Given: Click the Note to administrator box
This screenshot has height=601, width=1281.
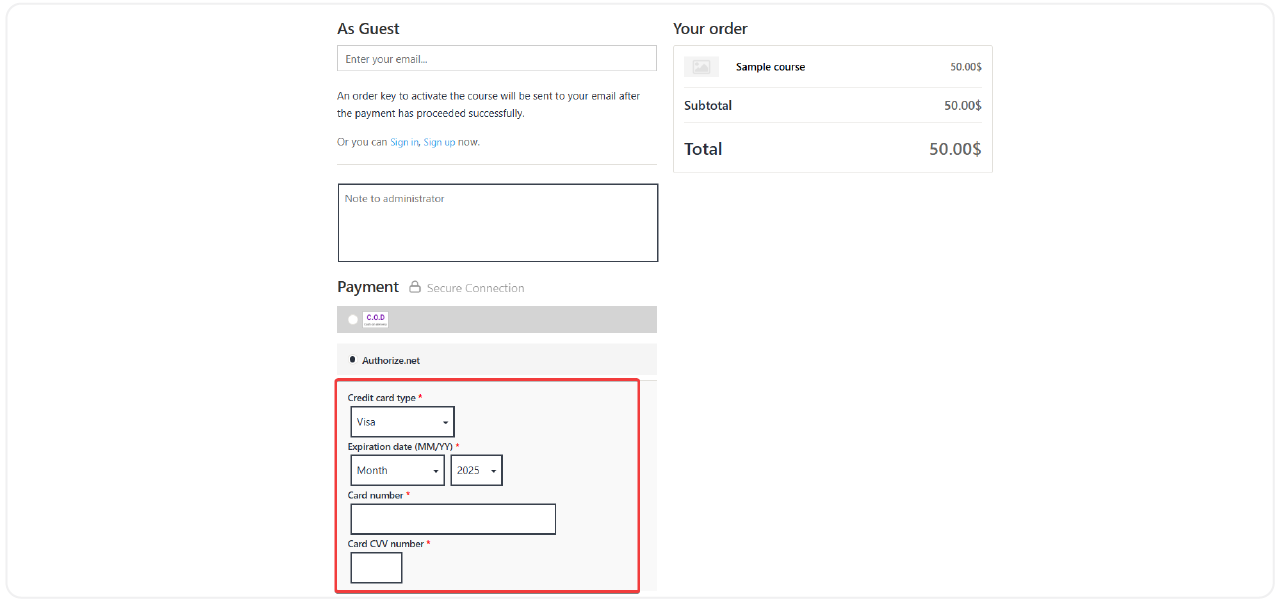Looking at the screenshot, I should point(497,222).
